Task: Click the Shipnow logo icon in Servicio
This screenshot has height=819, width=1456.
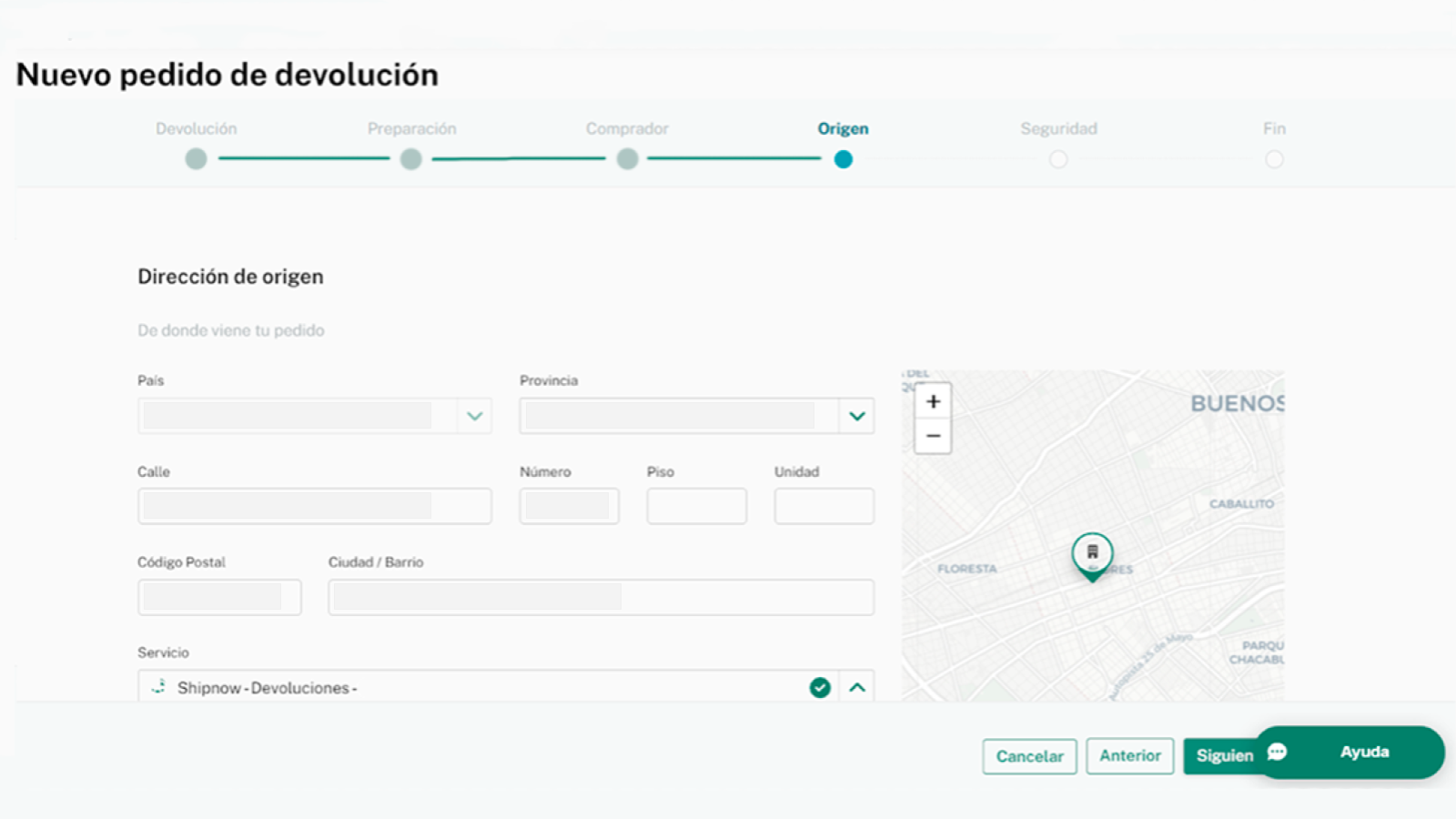Action: coord(159,687)
